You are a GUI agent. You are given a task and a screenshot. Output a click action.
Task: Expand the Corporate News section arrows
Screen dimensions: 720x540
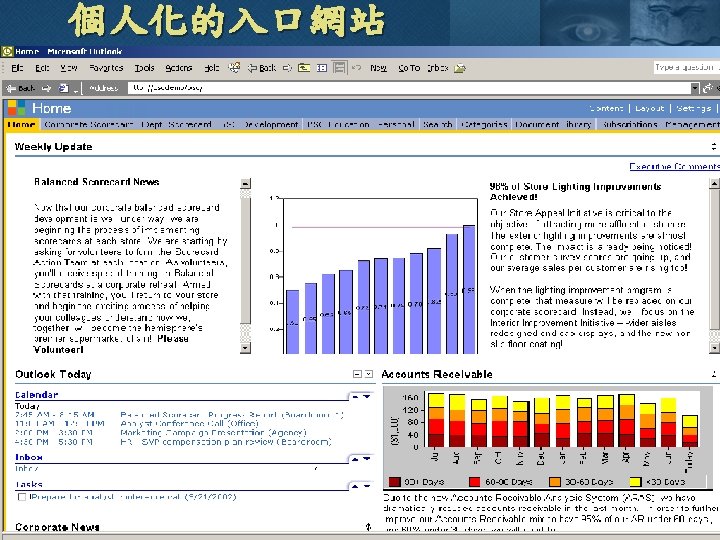pos(368,527)
